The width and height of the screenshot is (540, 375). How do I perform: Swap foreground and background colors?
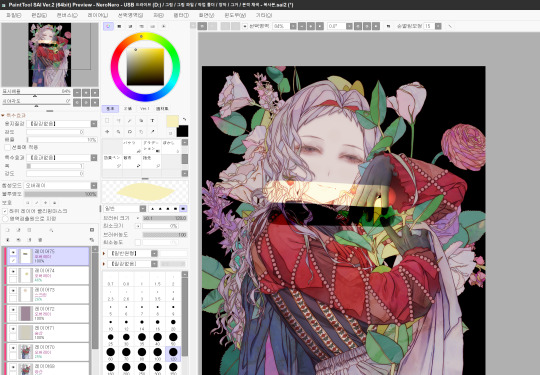click(x=185, y=119)
